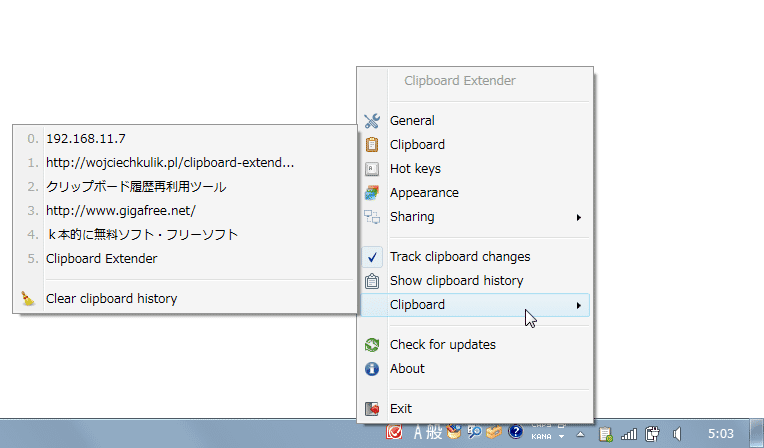The image size is (764, 448).
Task: Click the blue help question mark icon
Action: point(515,431)
